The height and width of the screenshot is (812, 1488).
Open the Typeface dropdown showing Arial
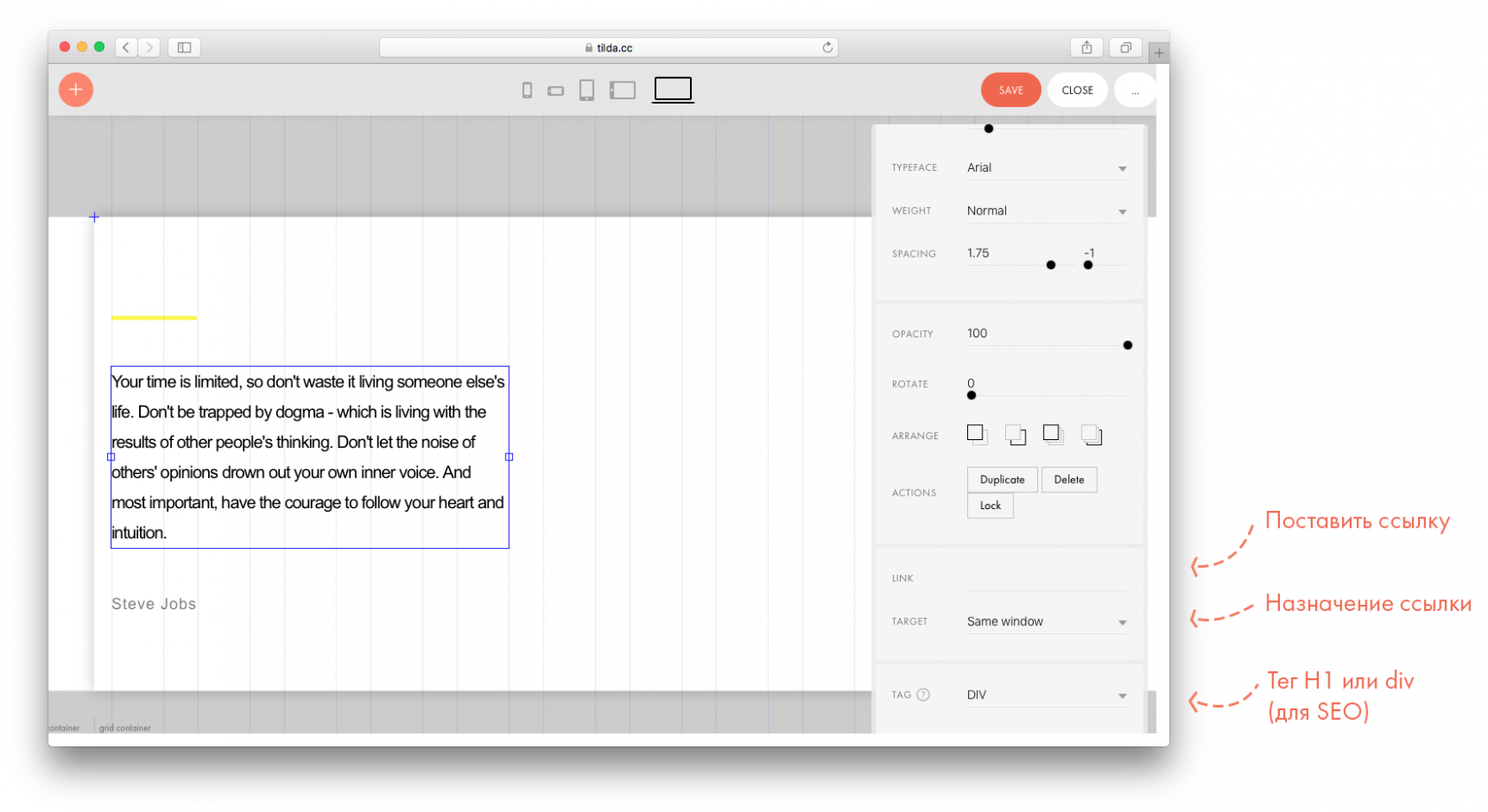tap(1045, 168)
